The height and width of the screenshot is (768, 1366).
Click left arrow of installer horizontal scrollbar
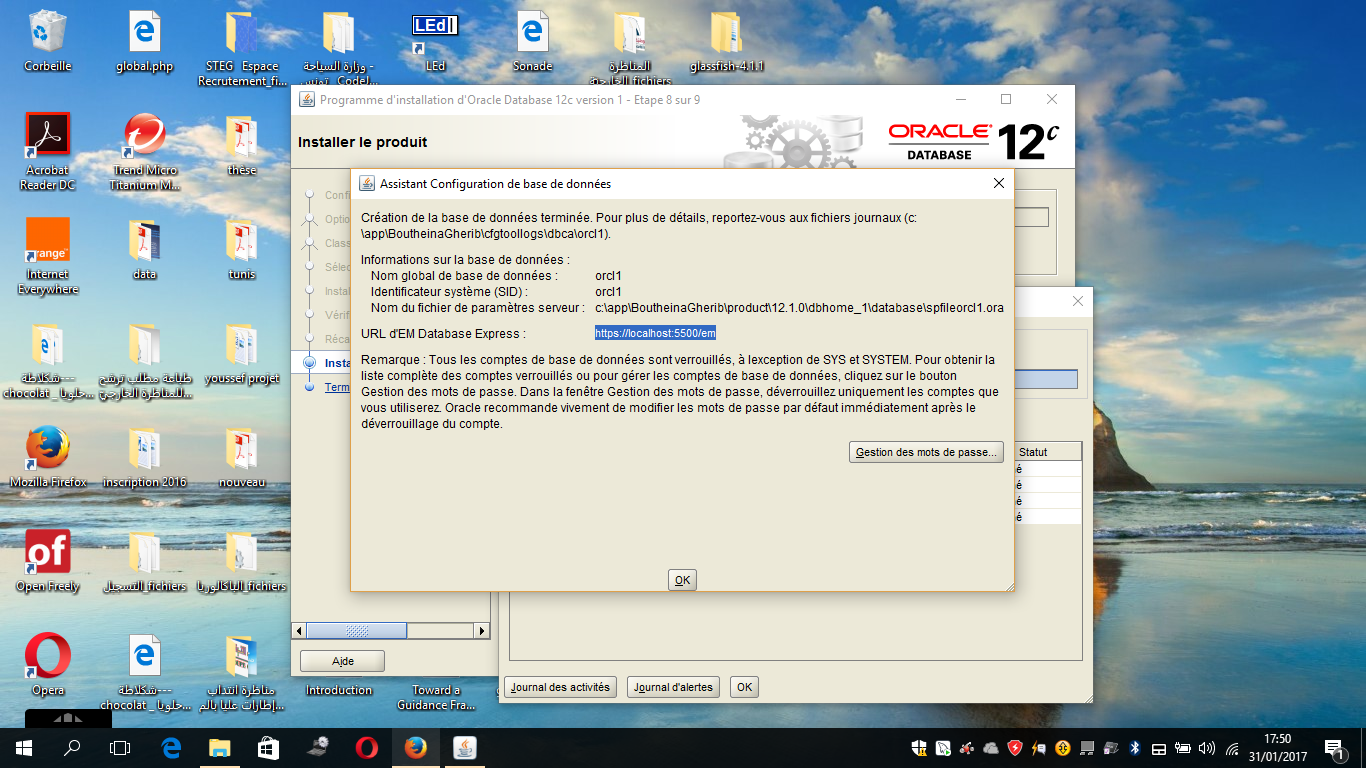click(298, 631)
